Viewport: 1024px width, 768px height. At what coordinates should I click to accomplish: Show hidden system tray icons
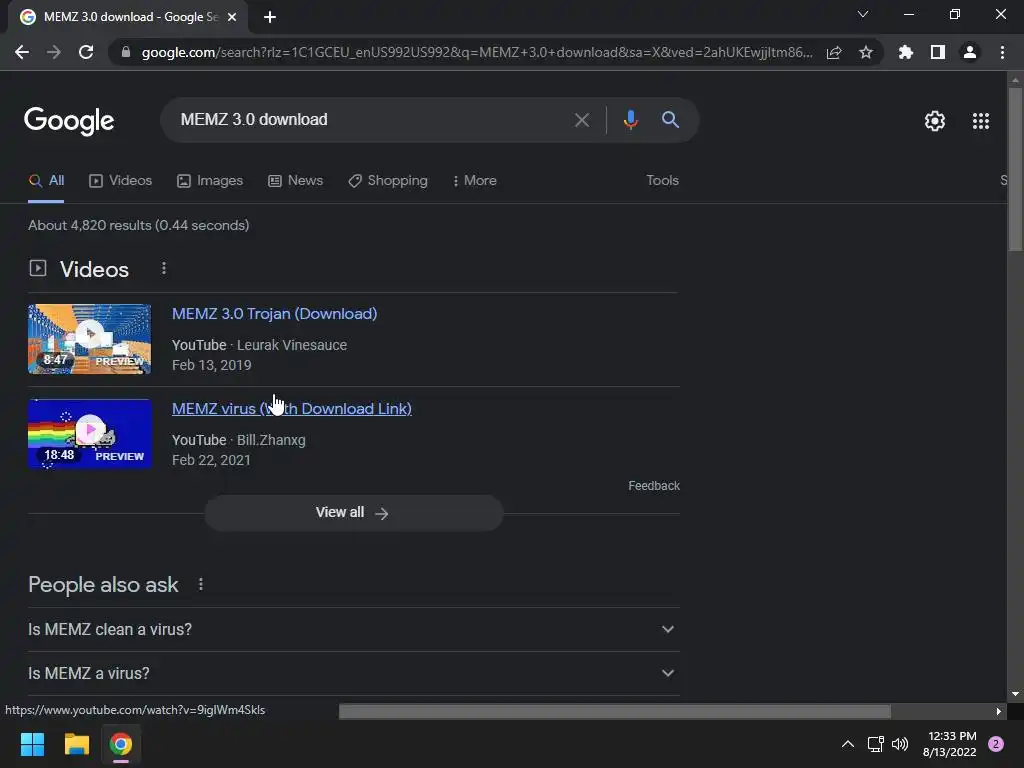click(x=848, y=744)
